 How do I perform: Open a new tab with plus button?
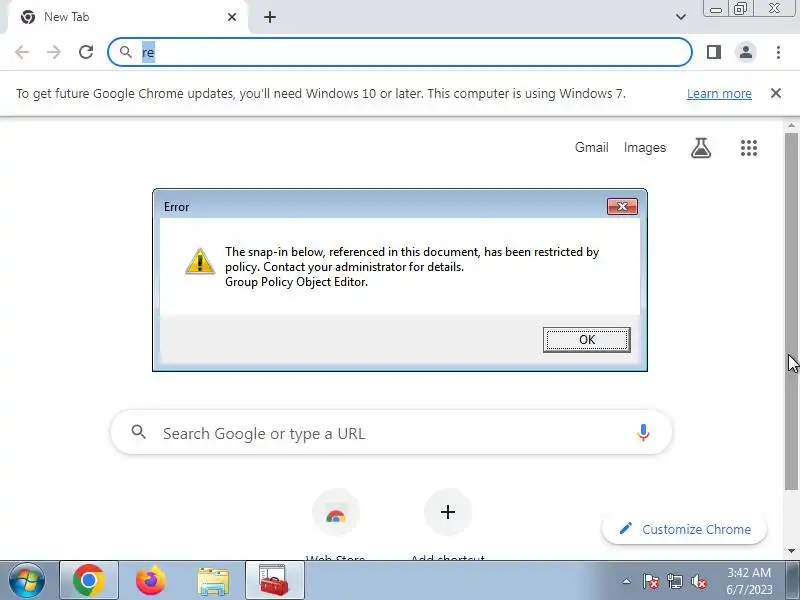coord(270,17)
